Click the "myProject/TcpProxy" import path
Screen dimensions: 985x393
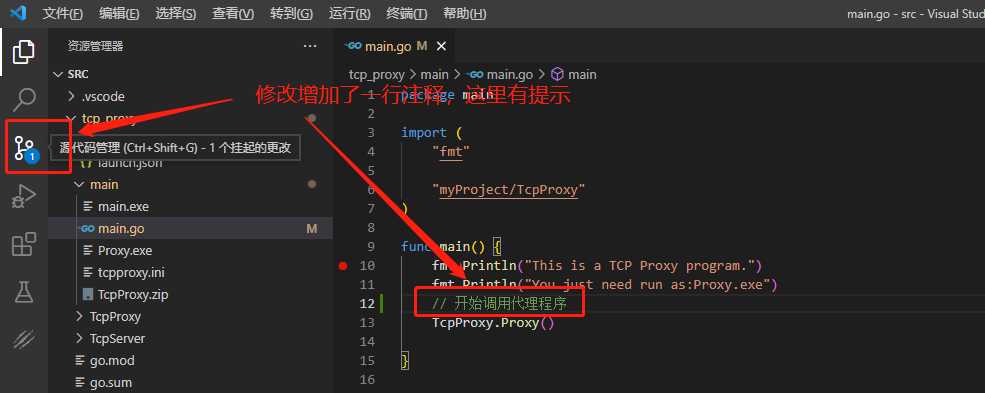[508, 190]
